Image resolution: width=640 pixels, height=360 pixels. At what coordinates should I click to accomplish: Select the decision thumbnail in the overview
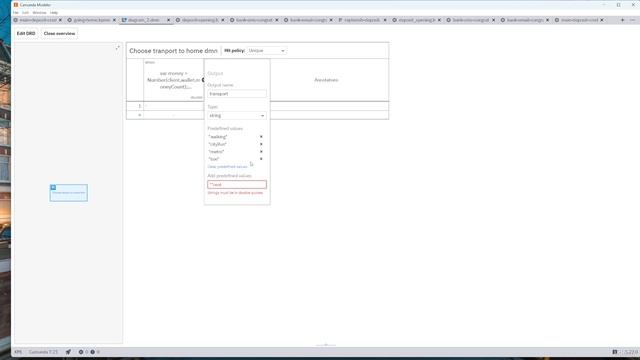pyautogui.click(x=69, y=193)
